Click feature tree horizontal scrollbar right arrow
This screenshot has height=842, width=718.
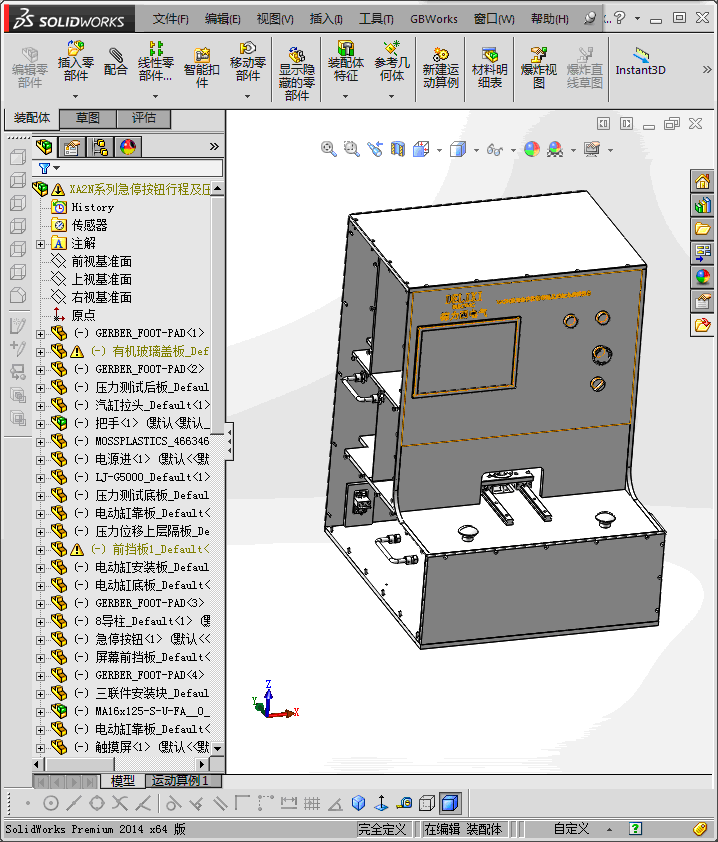[x=202, y=764]
